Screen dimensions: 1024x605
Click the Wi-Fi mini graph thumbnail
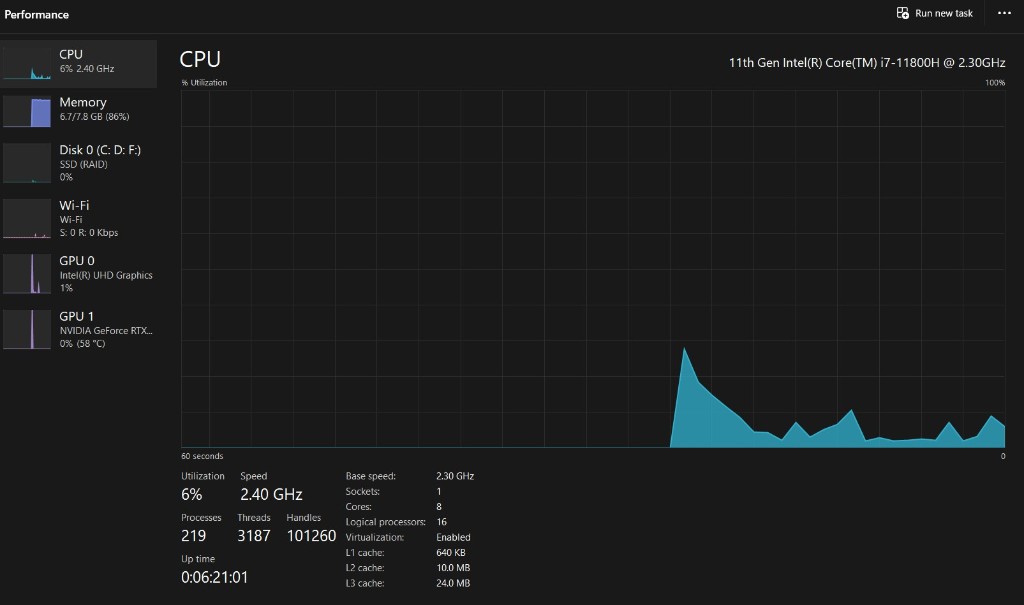tap(27, 219)
